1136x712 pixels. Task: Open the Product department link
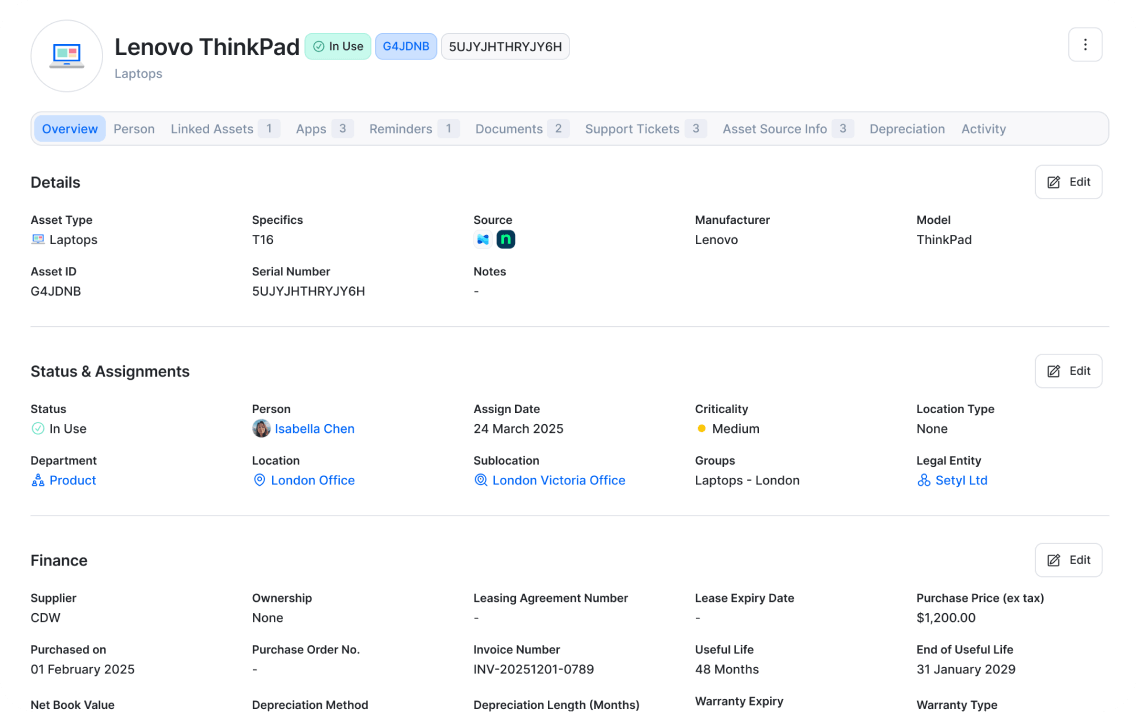pyautogui.click(x=72, y=480)
